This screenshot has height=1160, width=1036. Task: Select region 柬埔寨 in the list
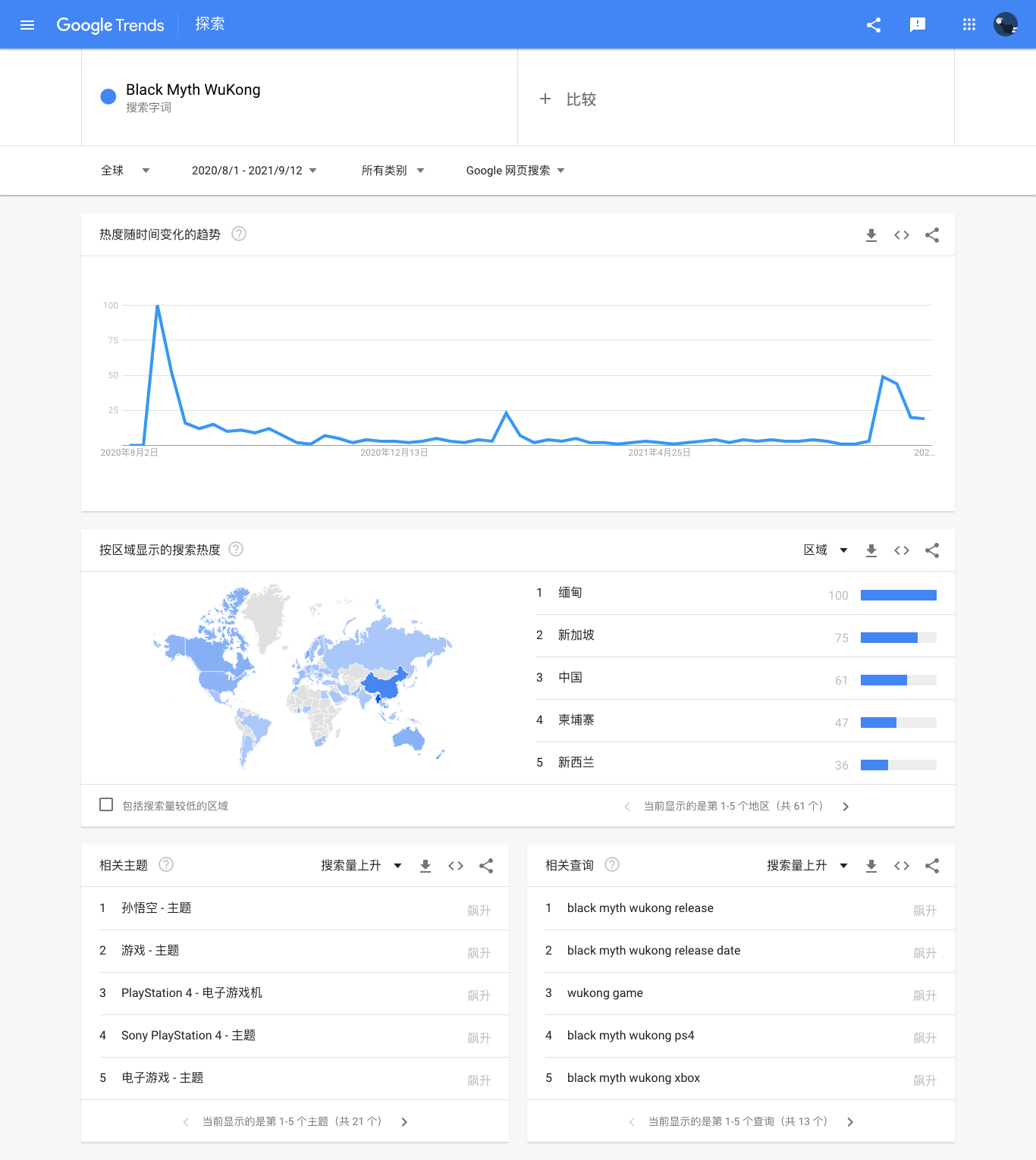click(x=576, y=720)
